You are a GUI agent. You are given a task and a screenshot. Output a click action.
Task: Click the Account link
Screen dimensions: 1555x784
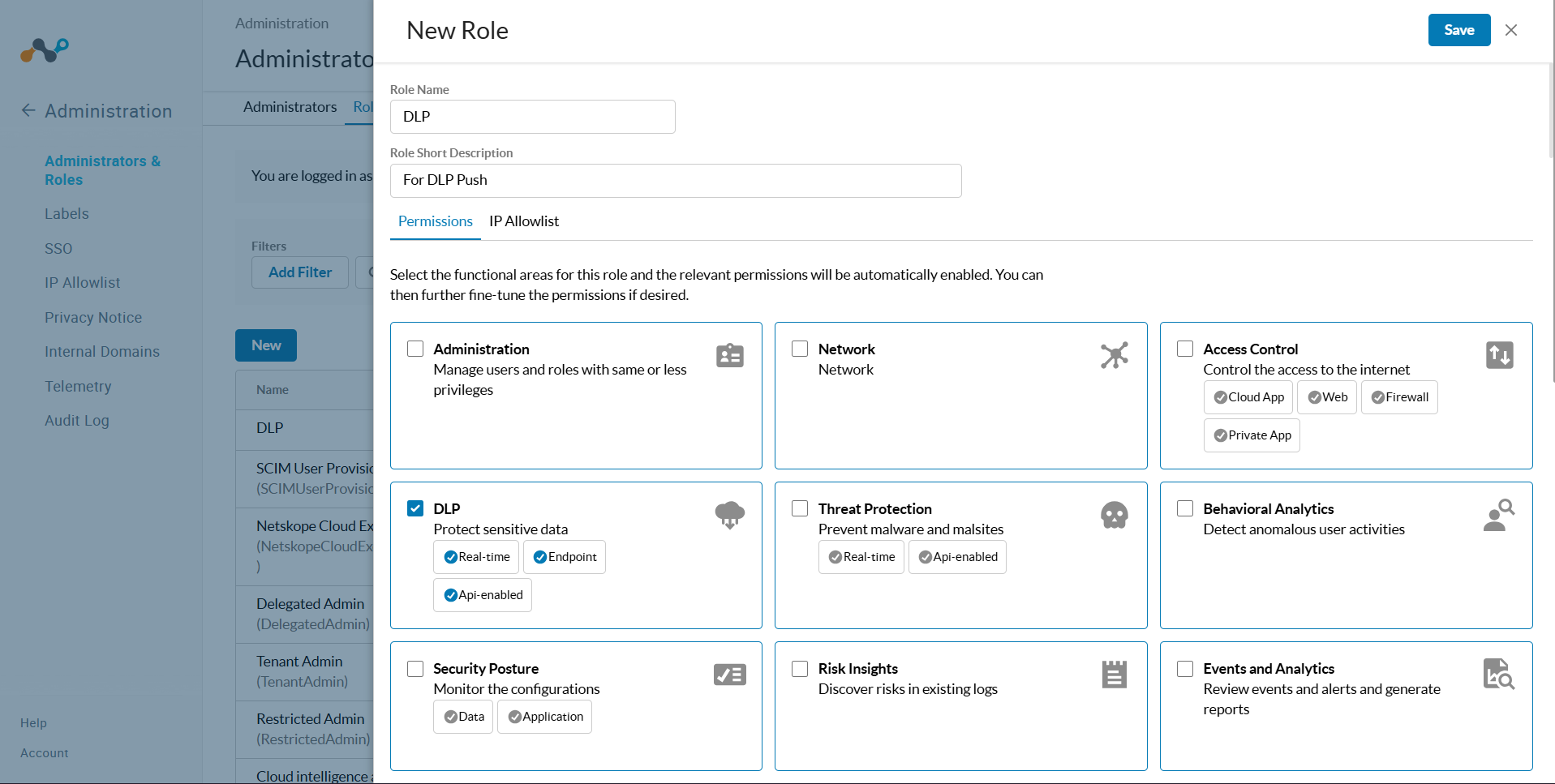(x=45, y=753)
